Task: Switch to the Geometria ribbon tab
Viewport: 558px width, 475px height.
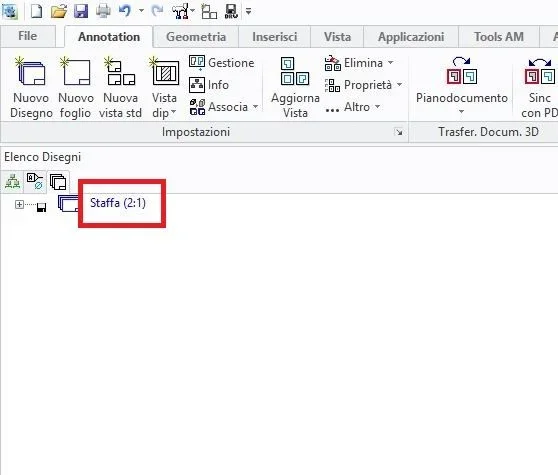Action: (x=196, y=37)
